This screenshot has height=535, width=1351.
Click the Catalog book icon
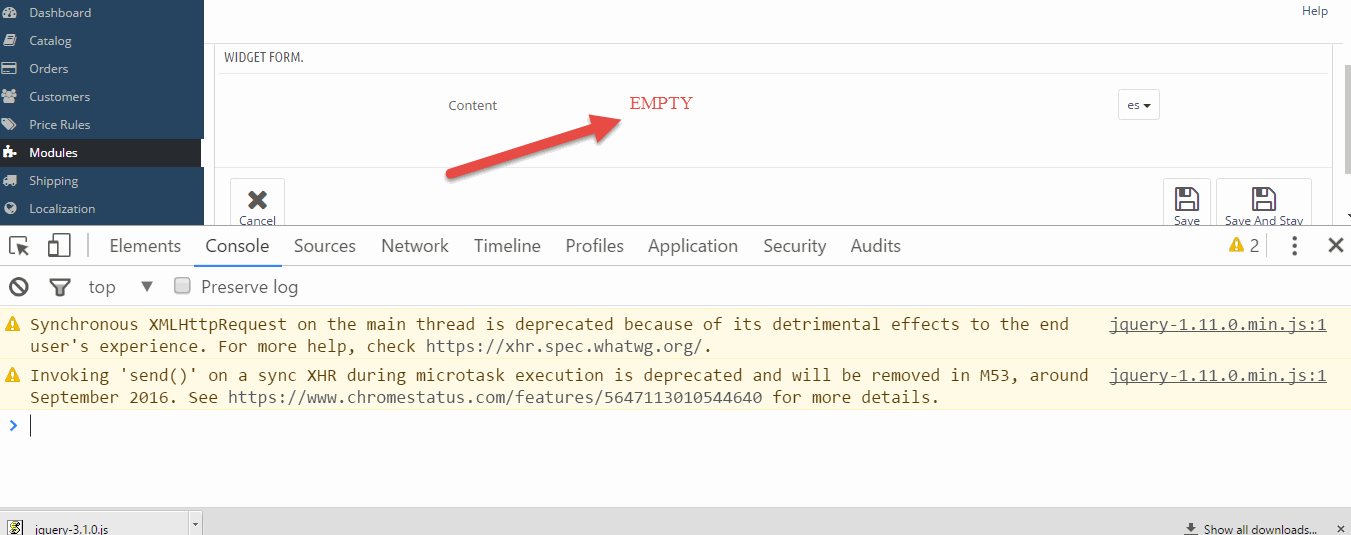(10, 41)
